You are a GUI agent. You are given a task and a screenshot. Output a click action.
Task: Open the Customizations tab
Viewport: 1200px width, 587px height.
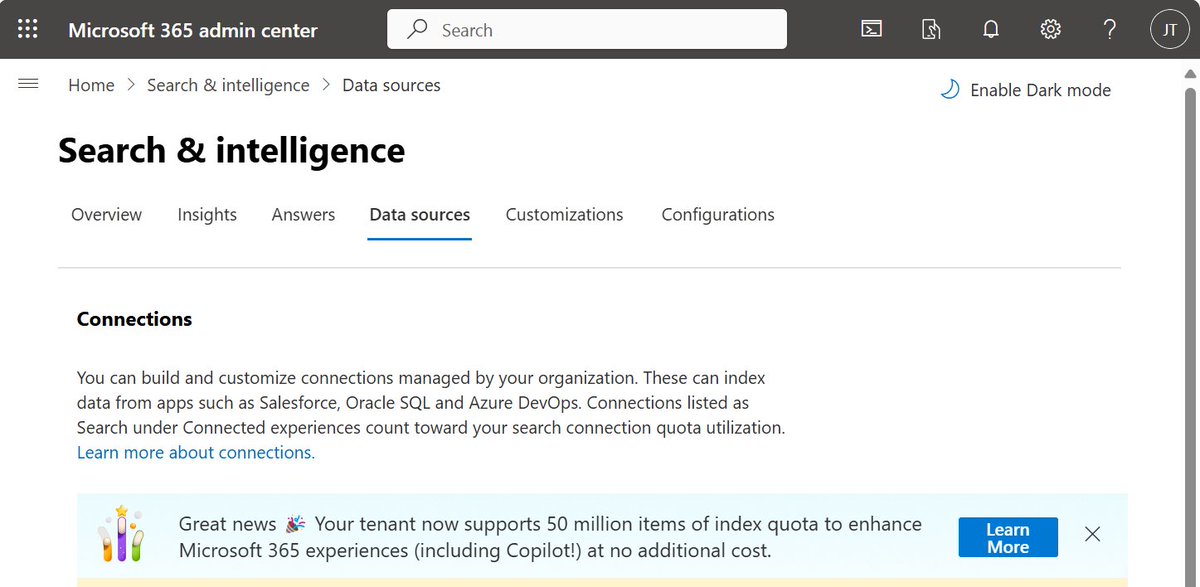coord(564,214)
